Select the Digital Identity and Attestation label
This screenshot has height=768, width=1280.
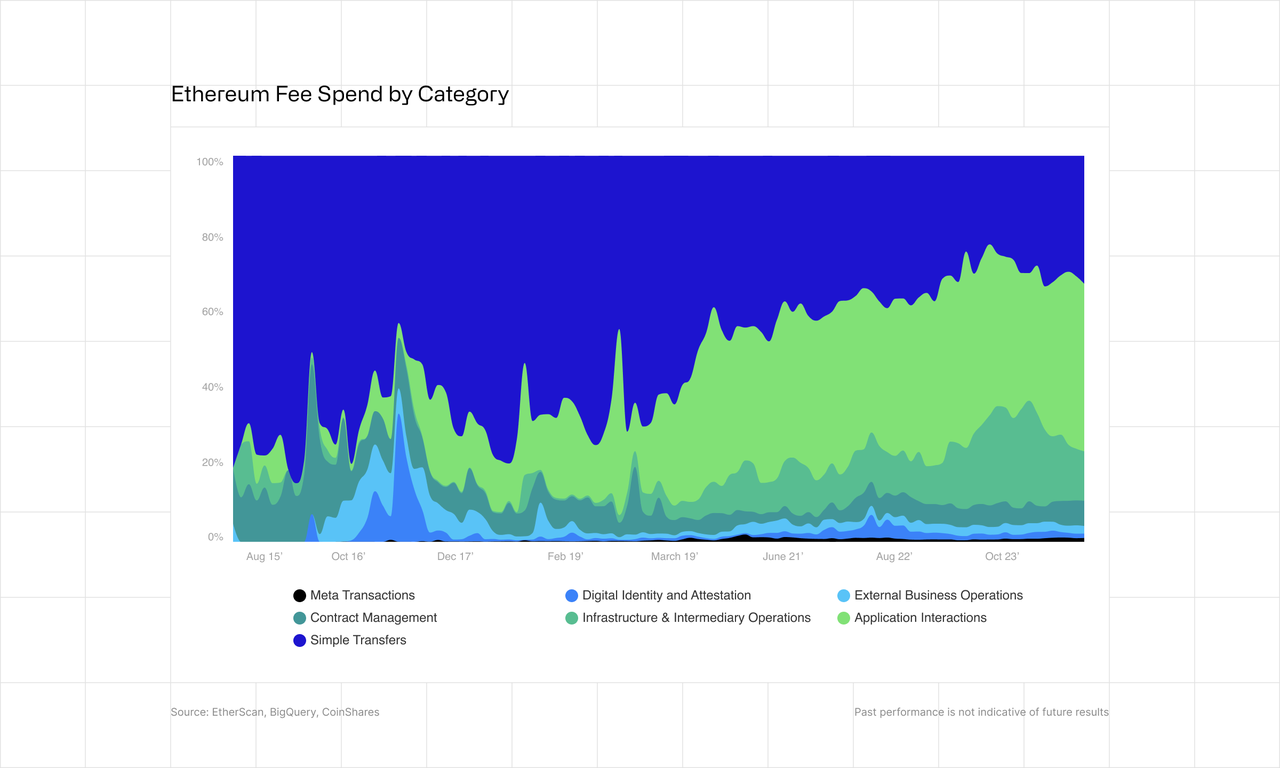click(x=666, y=596)
